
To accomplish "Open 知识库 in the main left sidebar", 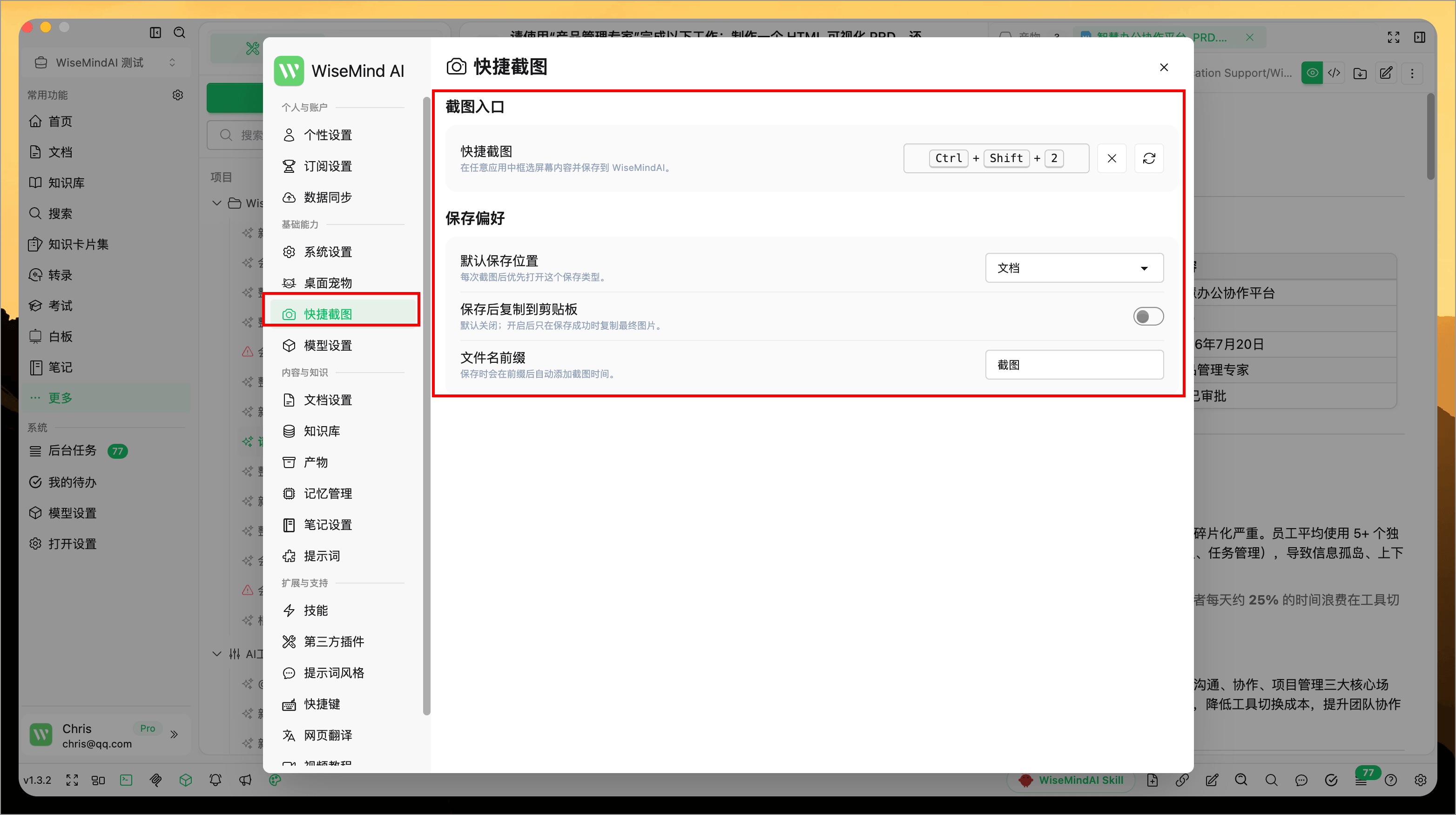I will (106, 183).
